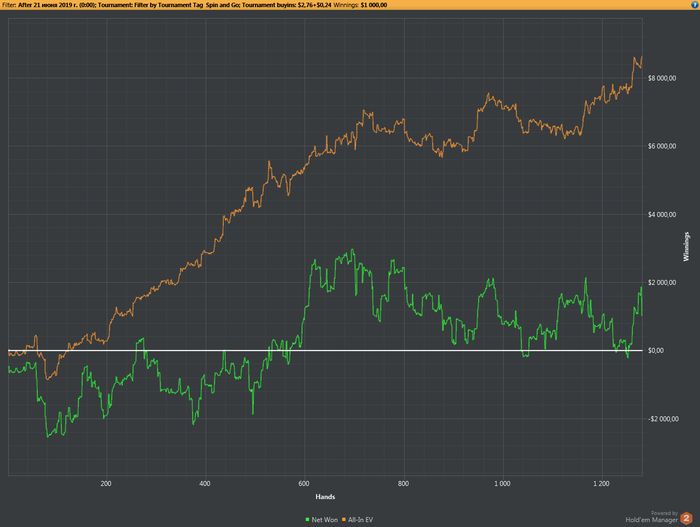Click the -$2 000,00 axis label
This screenshot has width=700, height=527.
[663, 419]
